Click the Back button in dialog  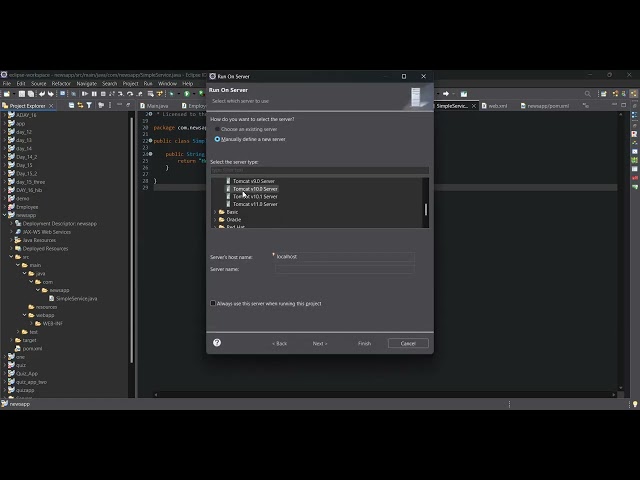(280, 343)
